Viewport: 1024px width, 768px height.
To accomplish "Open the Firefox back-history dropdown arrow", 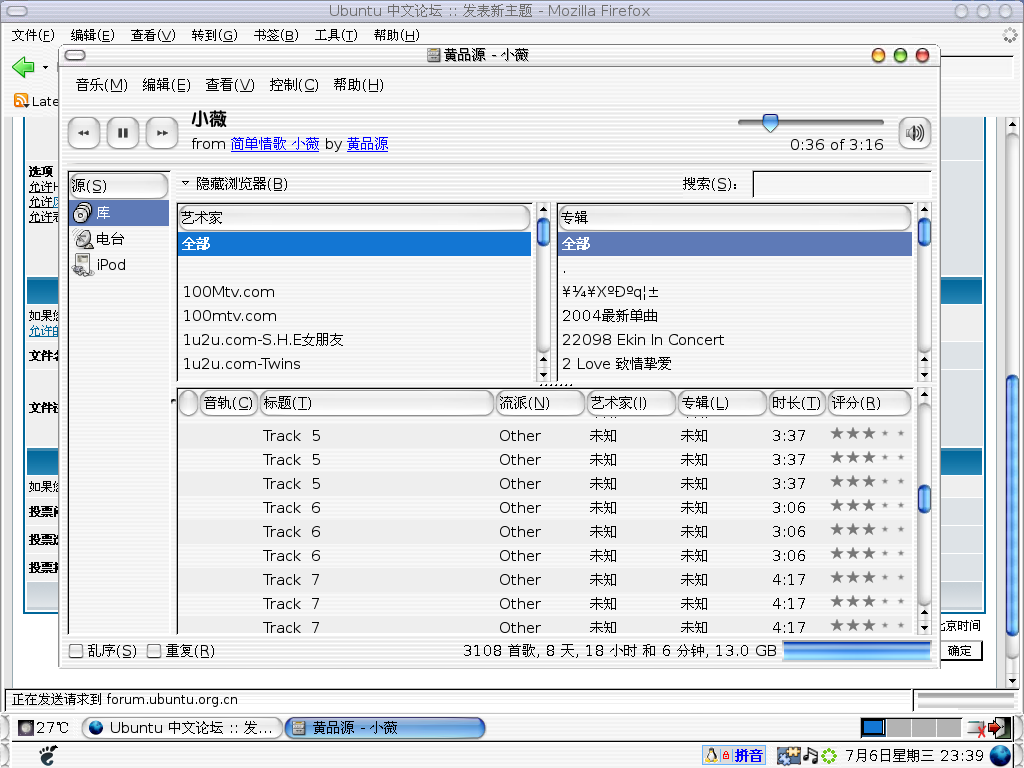I will point(45,67).
